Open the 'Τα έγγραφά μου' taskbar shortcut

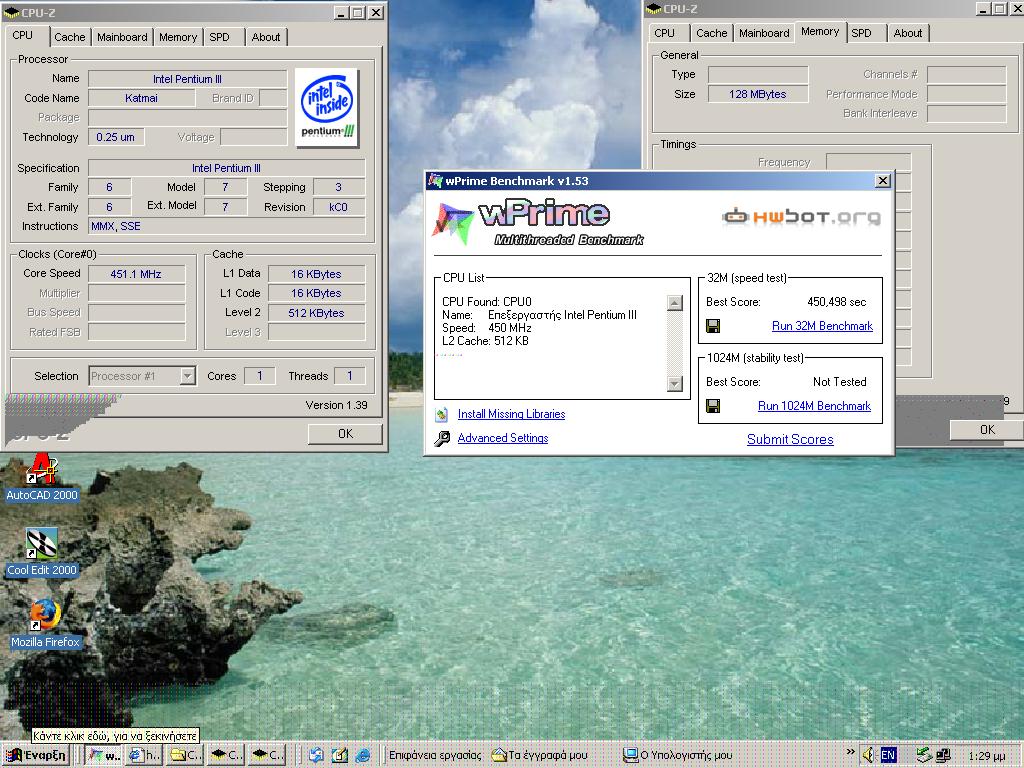pos(539,755)
